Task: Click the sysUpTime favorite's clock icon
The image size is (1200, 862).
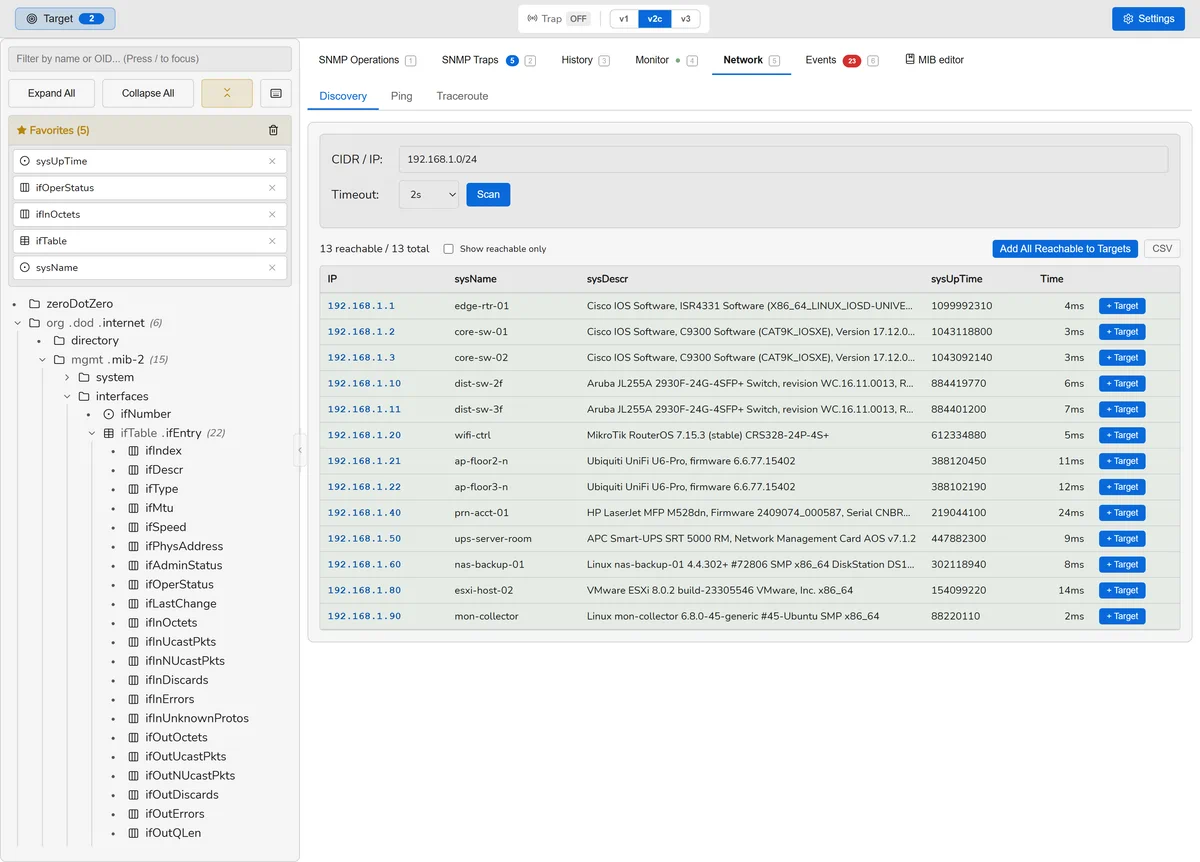Action: coord(25,161)
